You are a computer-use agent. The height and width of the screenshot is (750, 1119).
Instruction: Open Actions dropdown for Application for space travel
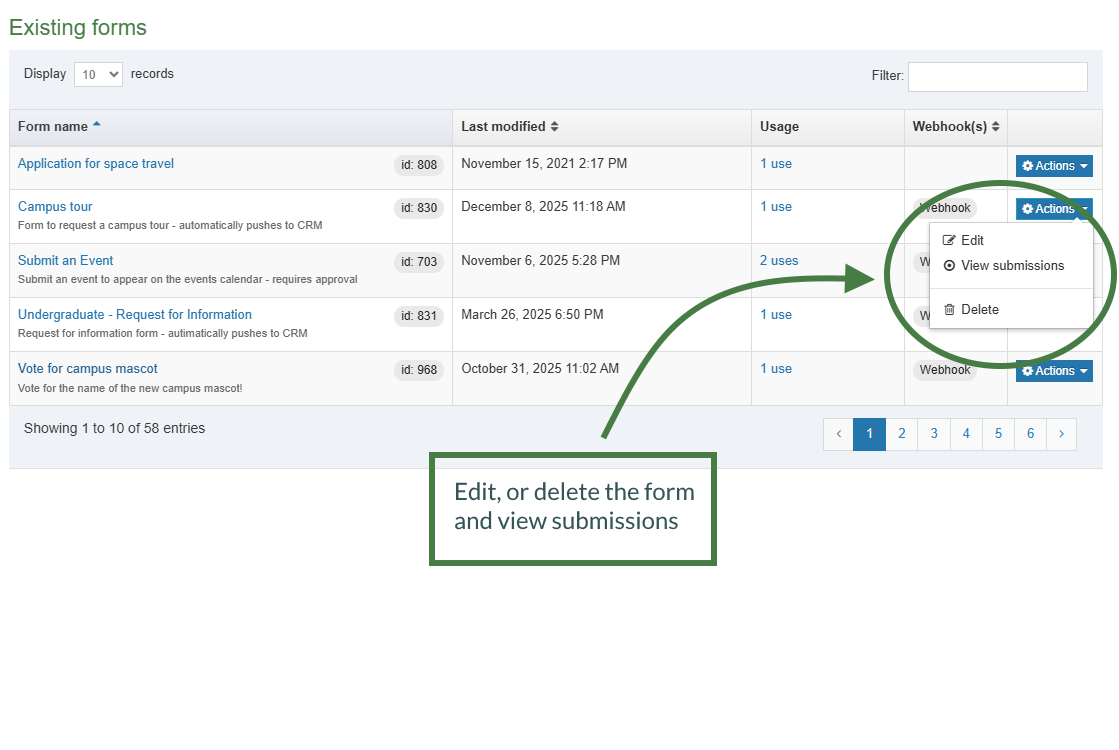tap(1054, 166)
